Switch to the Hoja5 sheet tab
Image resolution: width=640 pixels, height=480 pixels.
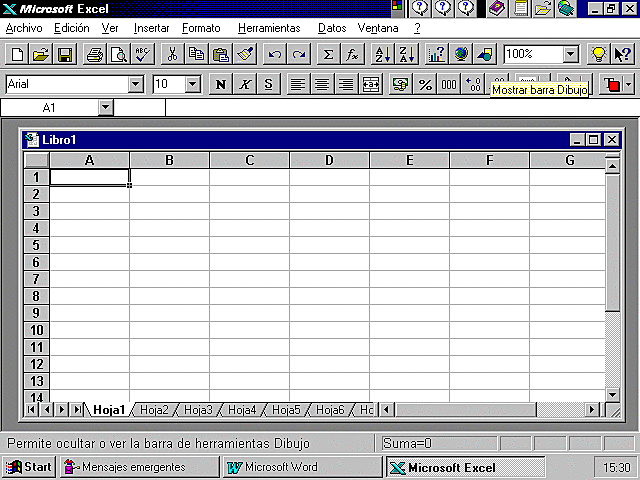286,410
